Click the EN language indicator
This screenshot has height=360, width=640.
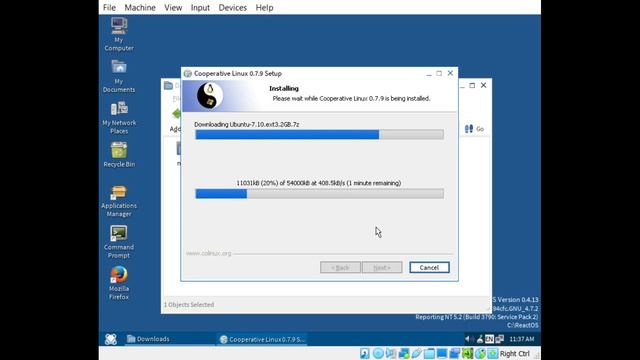[489, 339]
